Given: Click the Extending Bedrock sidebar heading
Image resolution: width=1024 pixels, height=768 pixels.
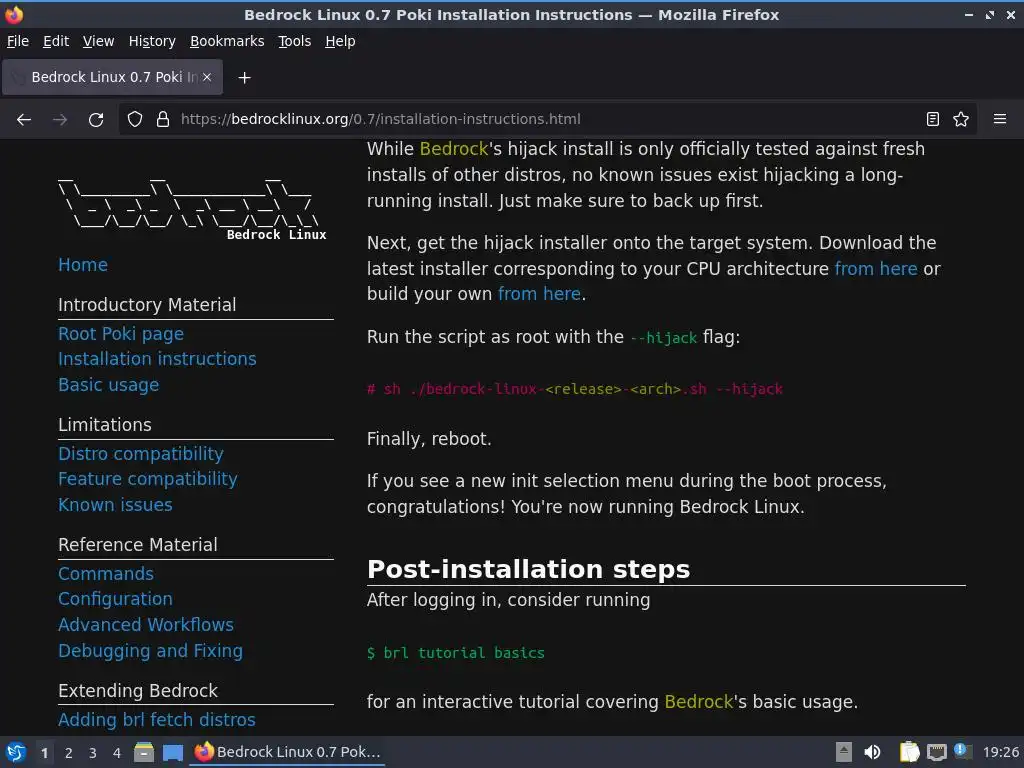Looking at the screenshot, I should click(138, 691).
